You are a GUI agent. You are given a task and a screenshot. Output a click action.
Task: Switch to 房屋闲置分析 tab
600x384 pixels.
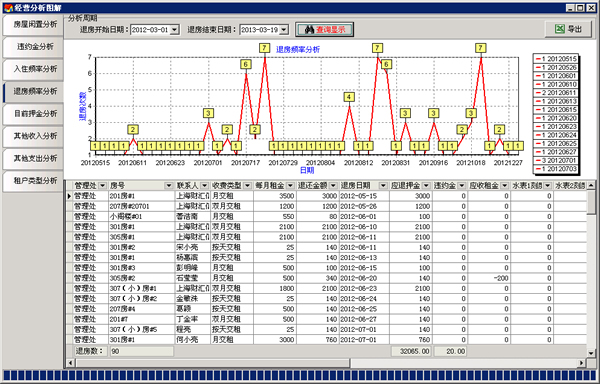point(33,24)
